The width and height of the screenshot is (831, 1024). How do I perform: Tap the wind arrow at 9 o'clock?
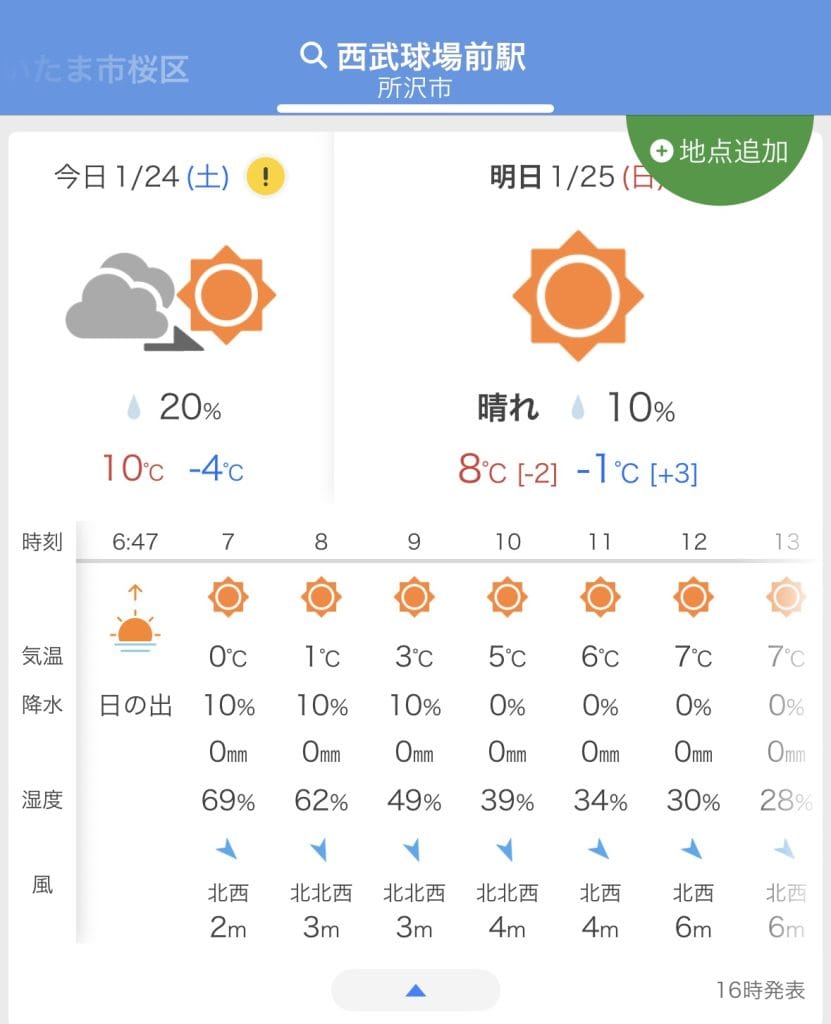413,850
